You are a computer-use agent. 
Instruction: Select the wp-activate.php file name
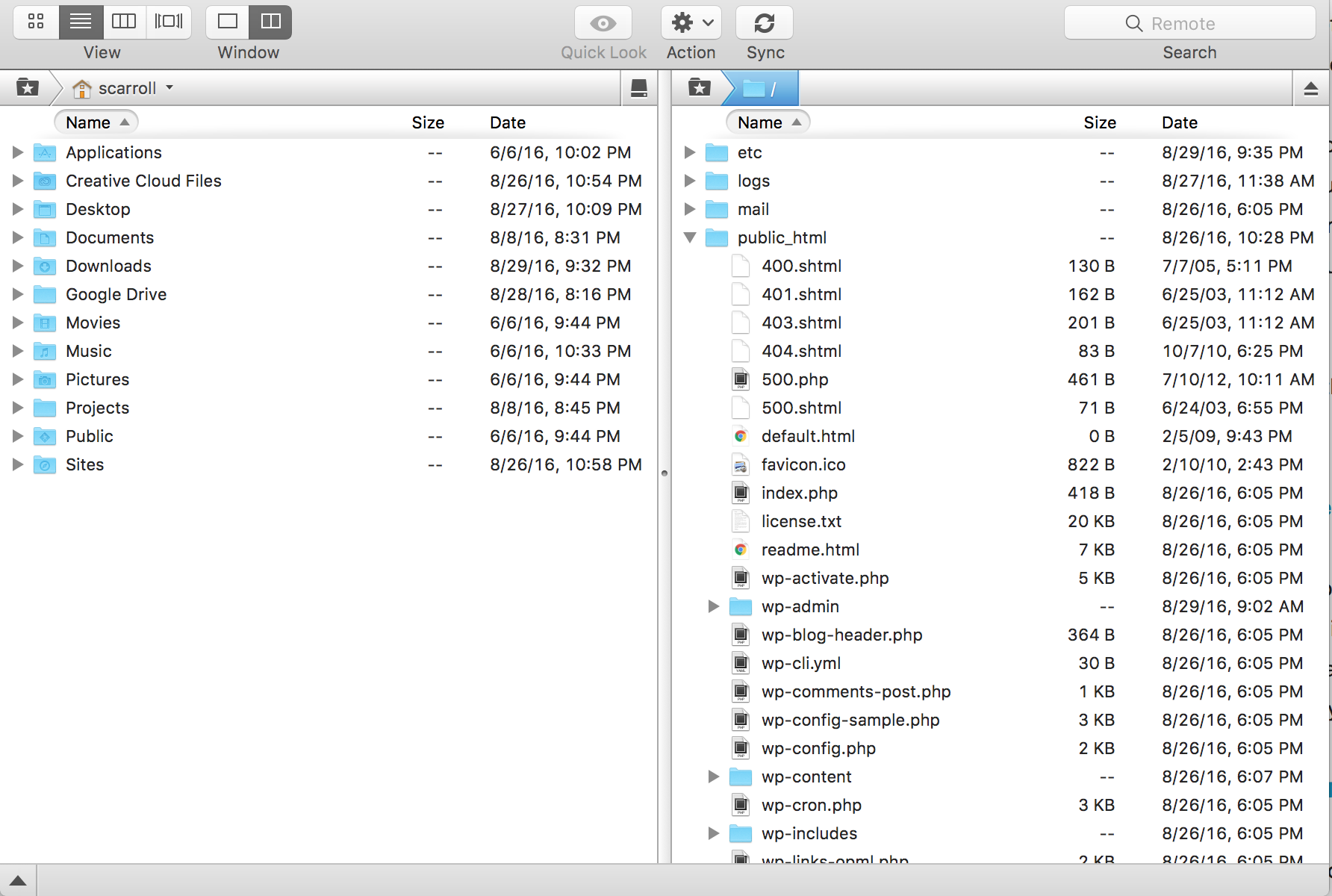[825, 578]
